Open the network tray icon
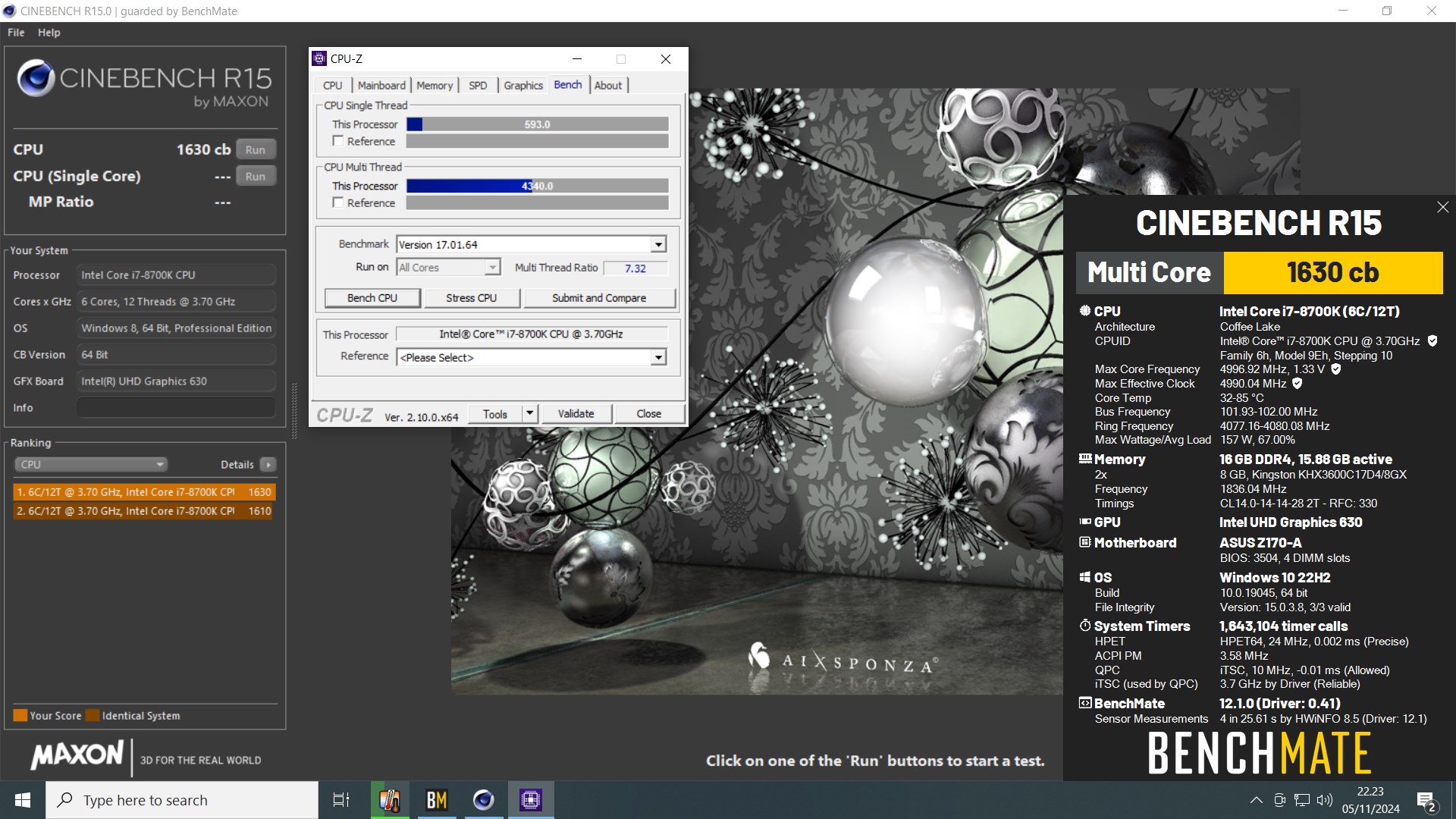Screen dimensions: 1456x819 [x=1302, y=800]
